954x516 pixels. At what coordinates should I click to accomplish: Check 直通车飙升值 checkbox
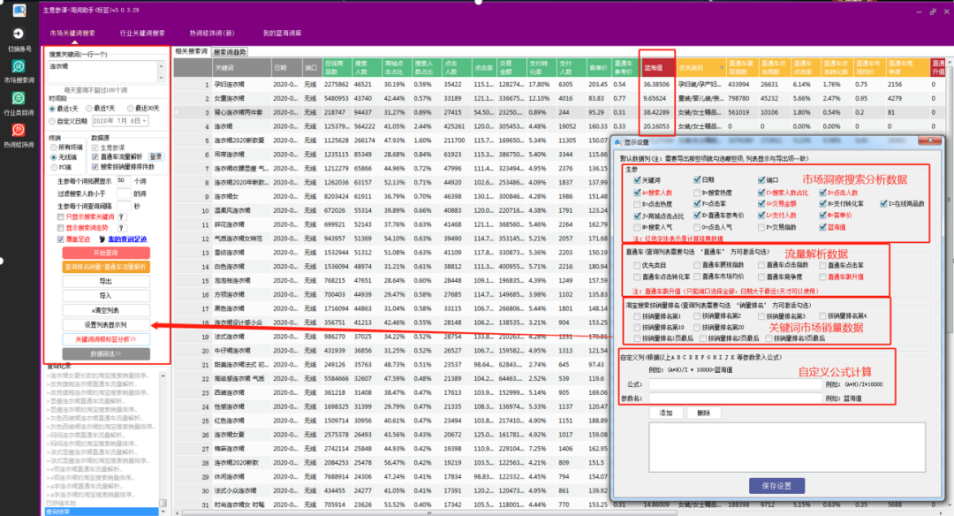tap(823, 277)
